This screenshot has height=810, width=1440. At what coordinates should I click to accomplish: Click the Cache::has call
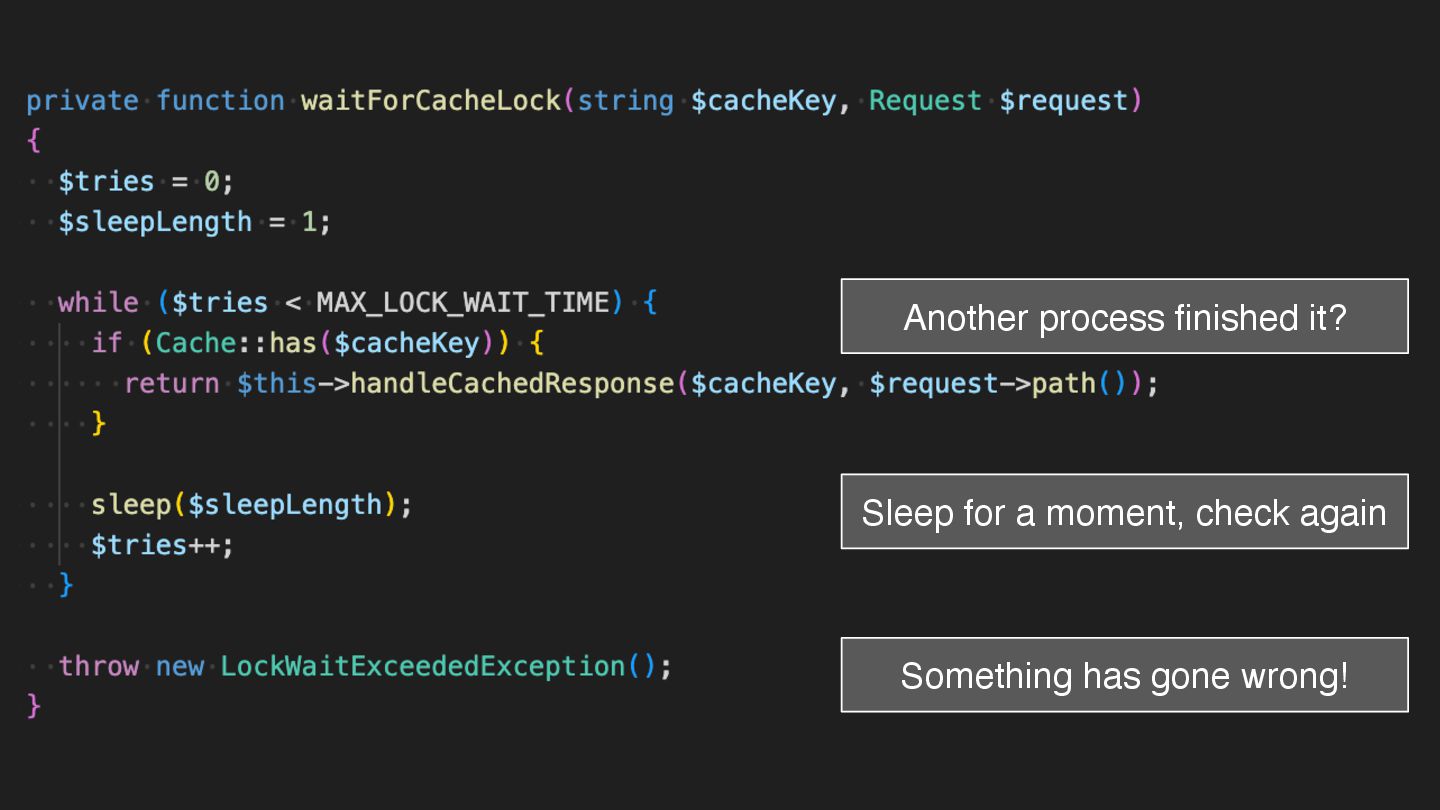[x=235, y=343]
